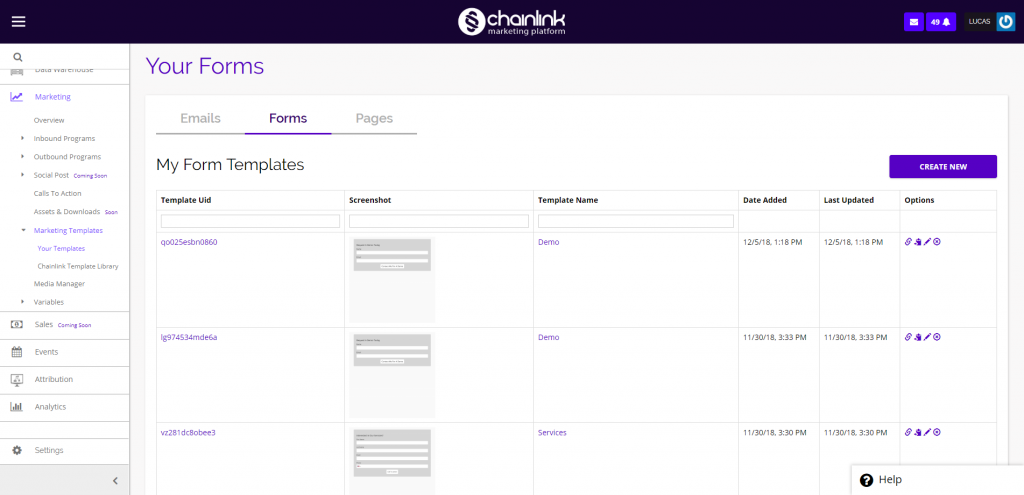The height and width of the screenshot is (495, 1024).
Task: Click the Template Uid column header
Action: point(186,200)
